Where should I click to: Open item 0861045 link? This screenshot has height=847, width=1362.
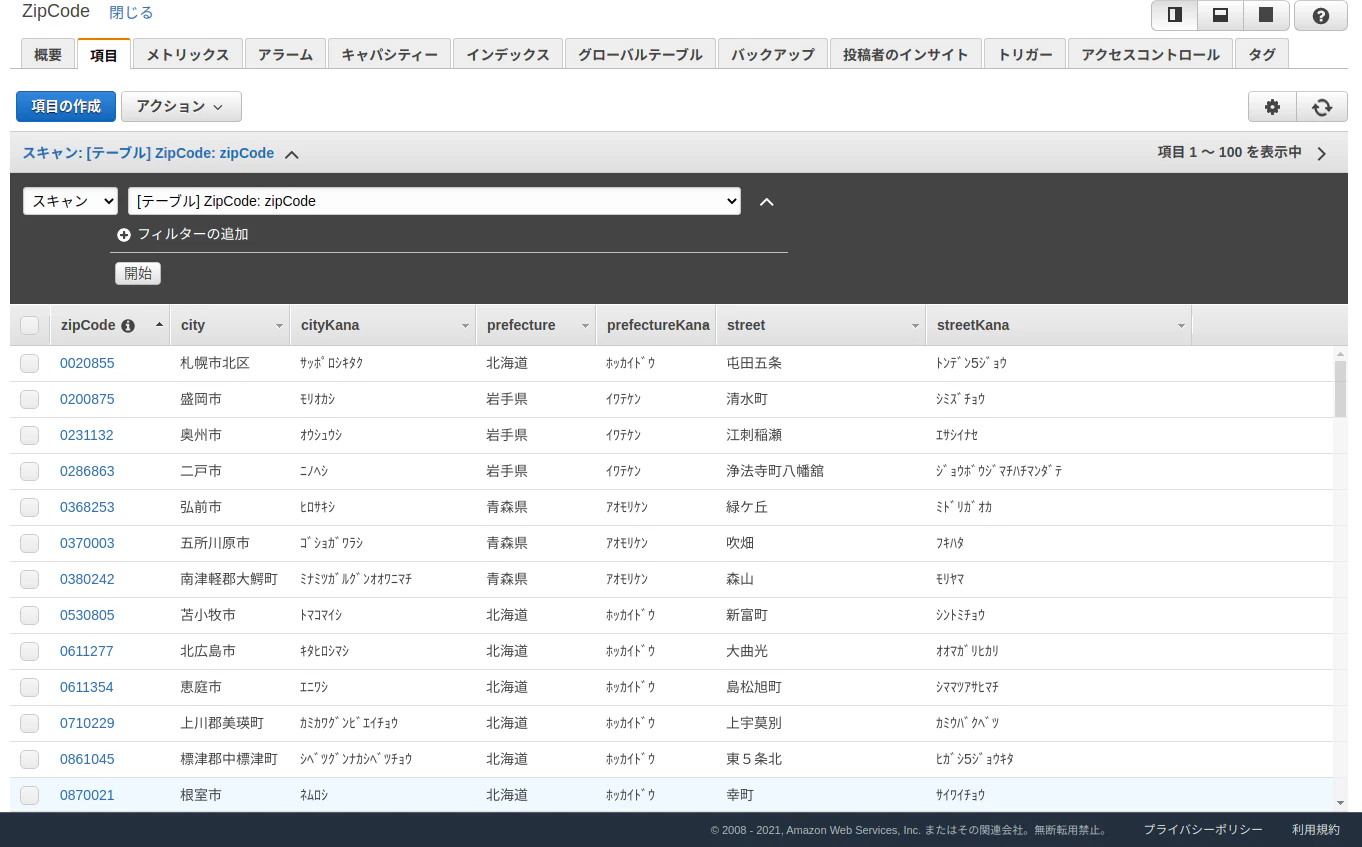pos(87,759)
